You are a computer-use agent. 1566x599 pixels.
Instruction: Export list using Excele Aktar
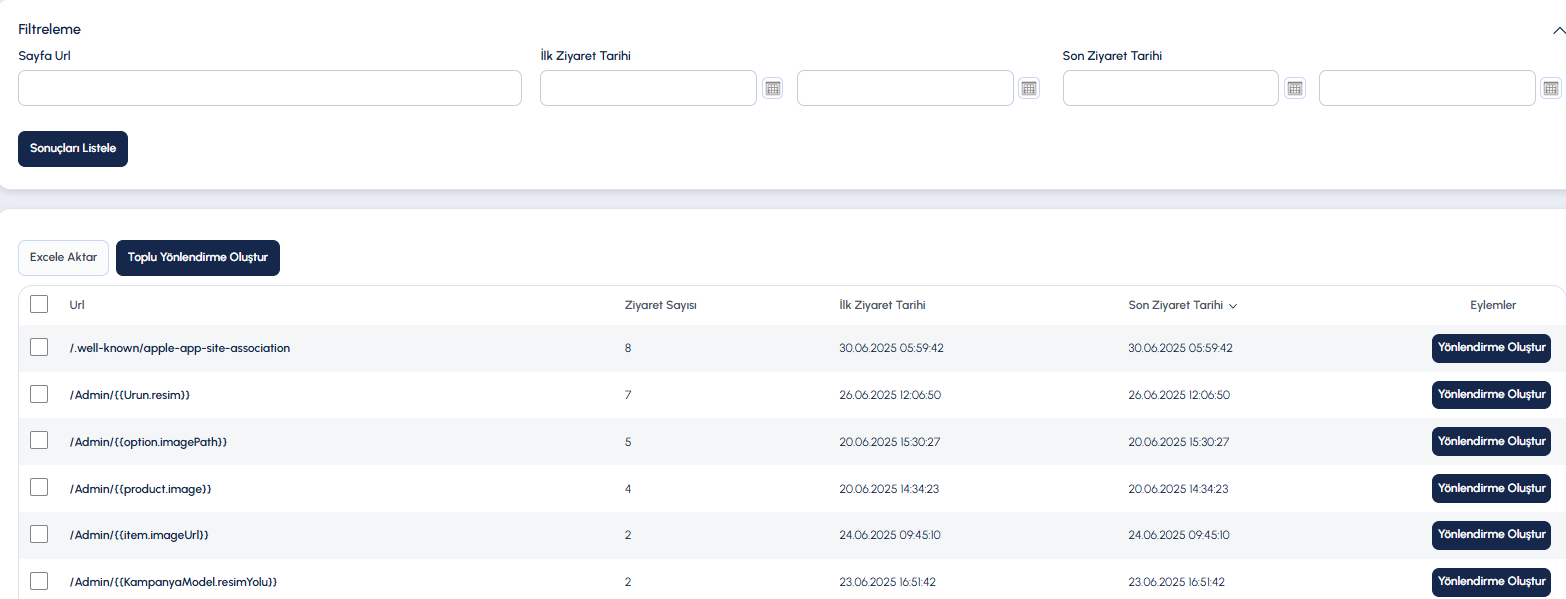63,257
